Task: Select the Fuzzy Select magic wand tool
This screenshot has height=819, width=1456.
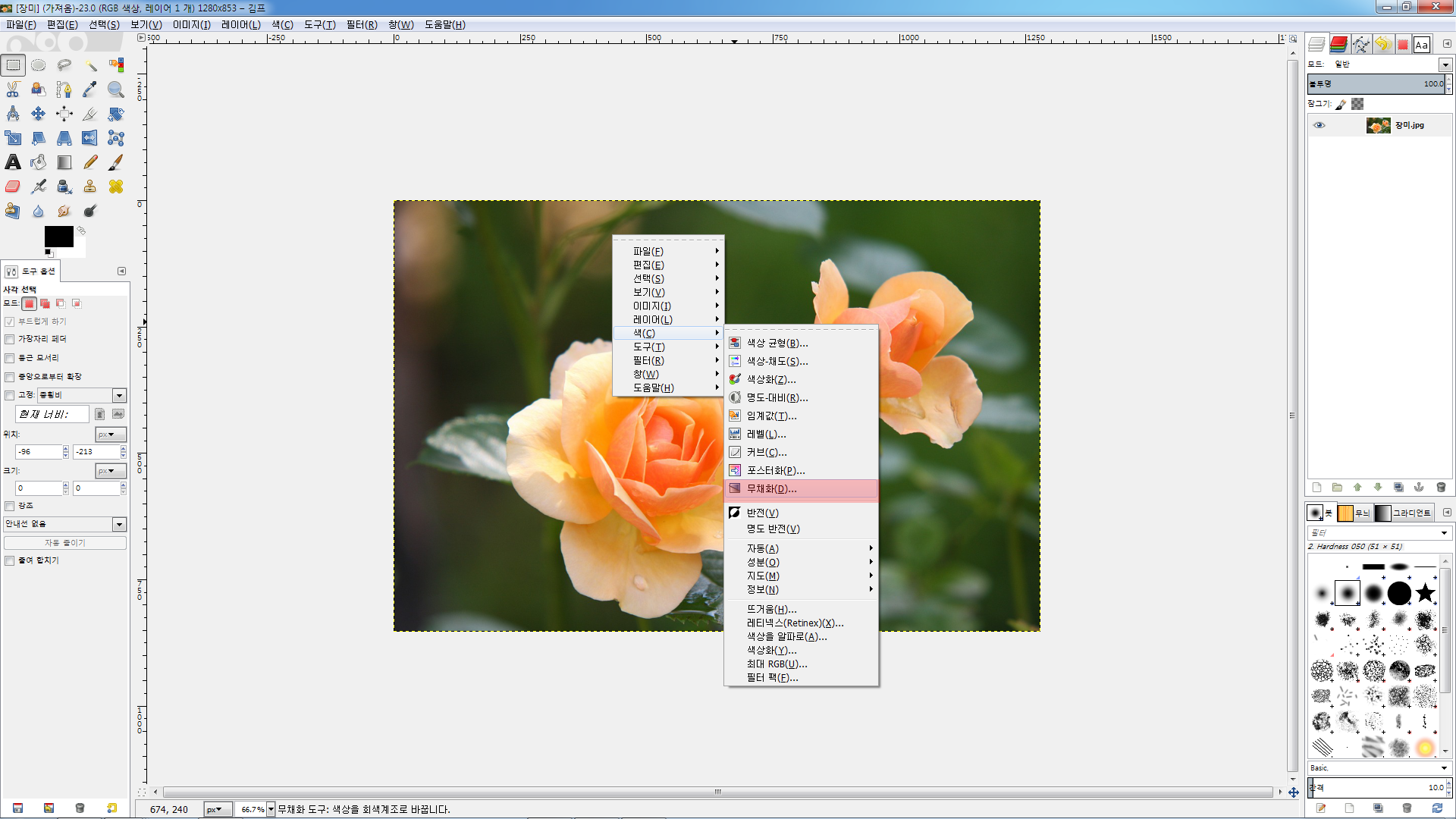Action: click(x=90, y=65)
